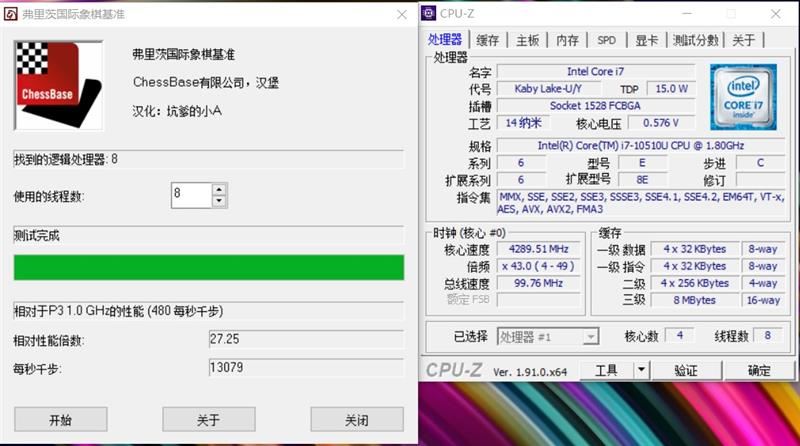Start the chess benchmark with 开始
The image size is (800, 446).
point(61,419)
